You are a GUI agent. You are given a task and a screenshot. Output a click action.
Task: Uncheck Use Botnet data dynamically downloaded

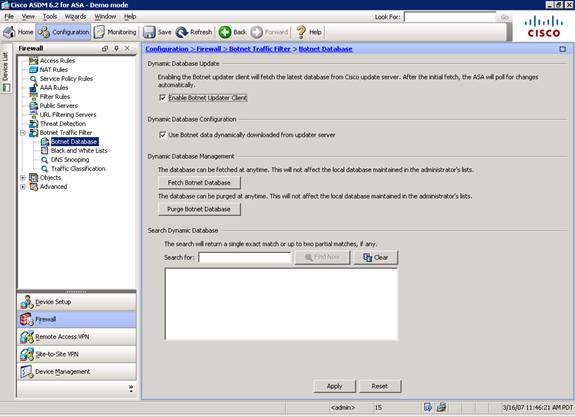pos(162,135)
